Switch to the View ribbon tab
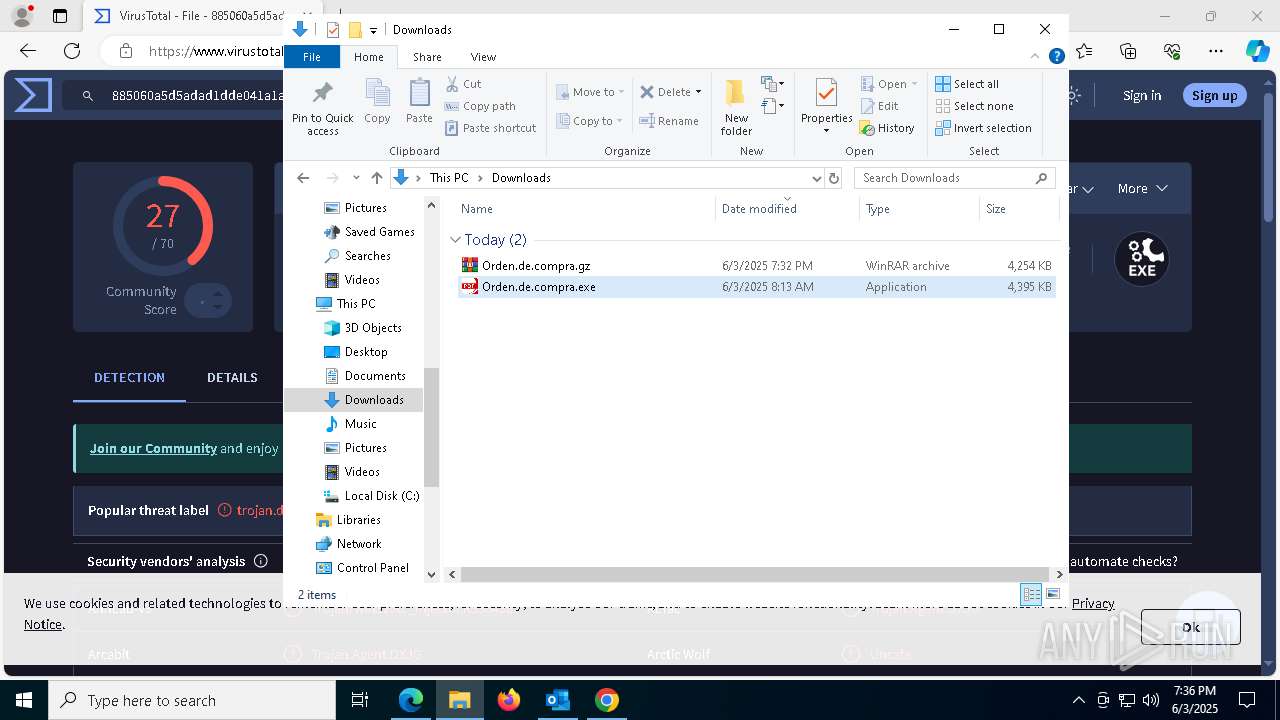The width and height of the screenshot is (1280, 720). pos(483,57)
